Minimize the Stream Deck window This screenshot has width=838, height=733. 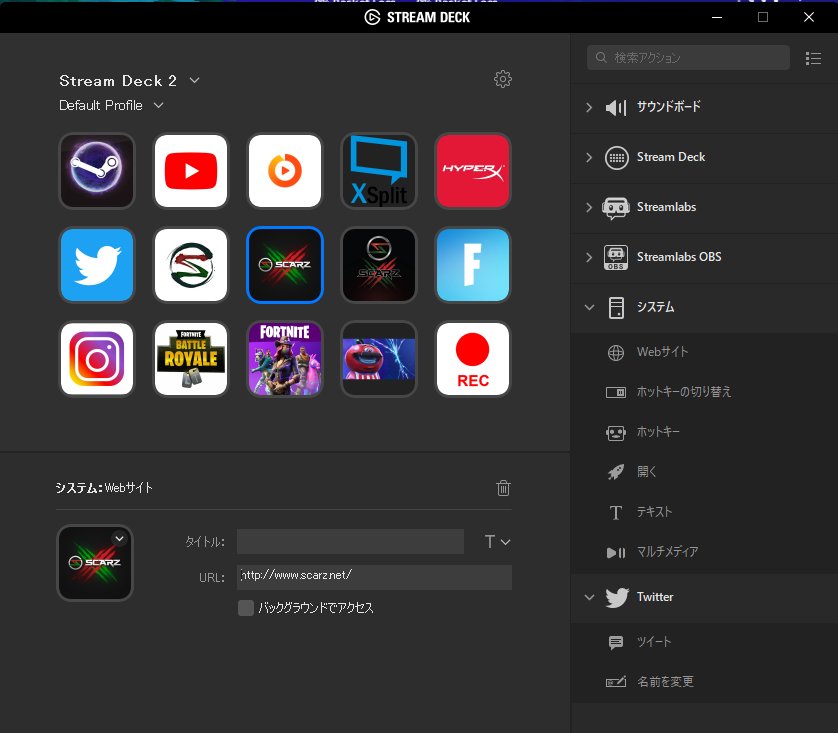point(717,17)
